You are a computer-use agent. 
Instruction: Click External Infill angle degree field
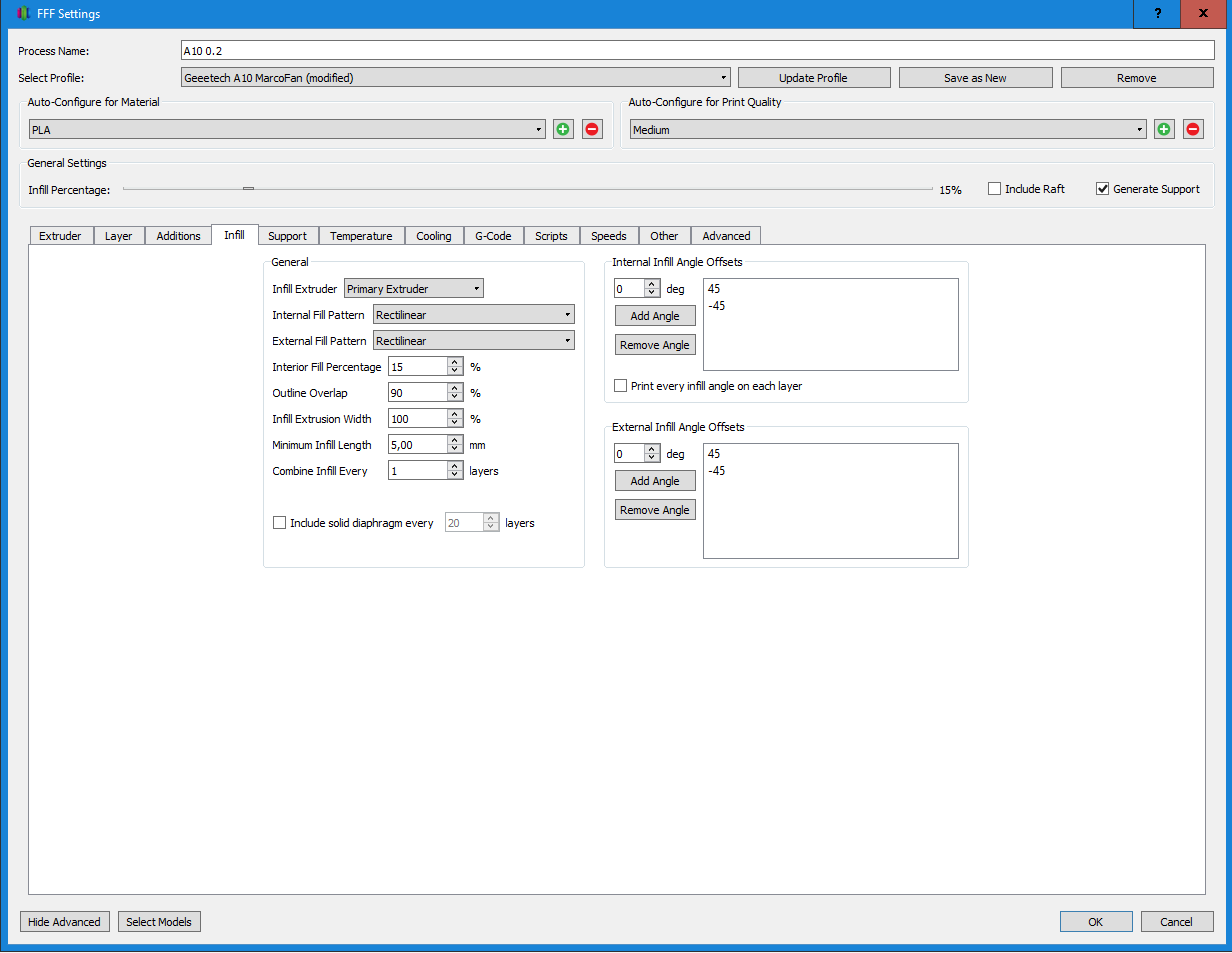point(630,454)
